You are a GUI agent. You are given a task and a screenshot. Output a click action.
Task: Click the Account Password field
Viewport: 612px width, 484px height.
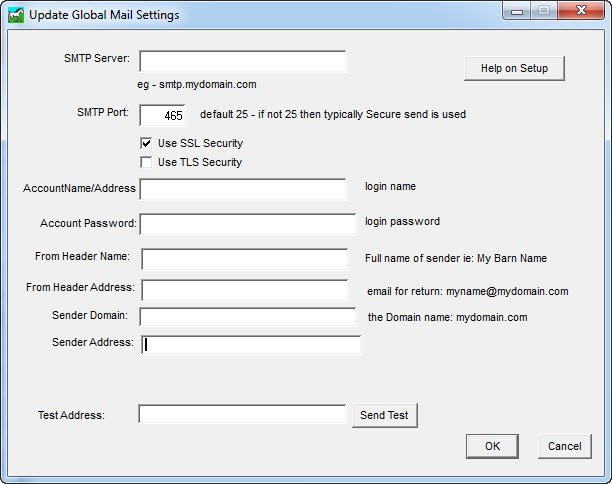247,224
